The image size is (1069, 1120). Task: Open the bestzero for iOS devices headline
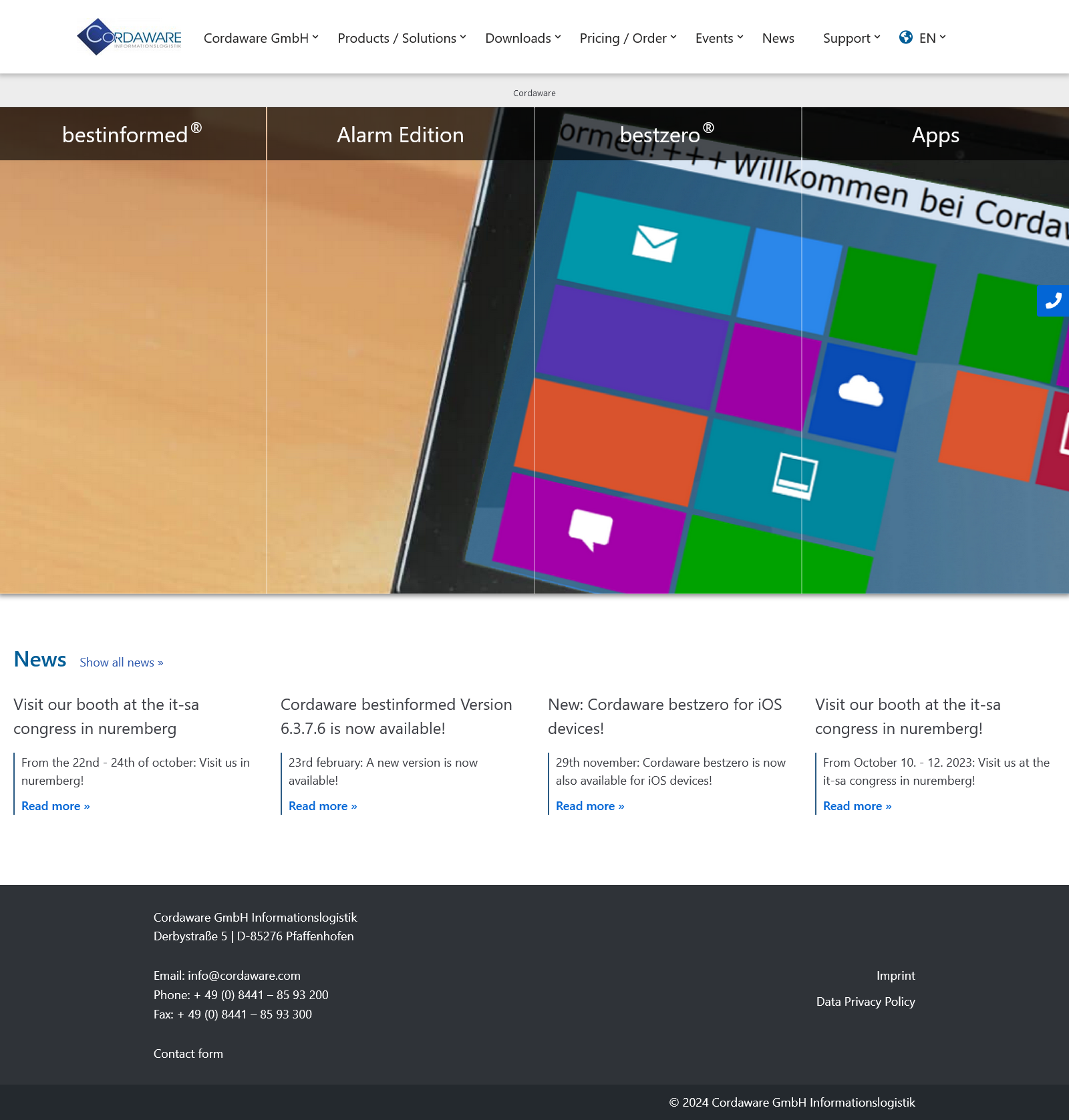[x=665, y=717]
